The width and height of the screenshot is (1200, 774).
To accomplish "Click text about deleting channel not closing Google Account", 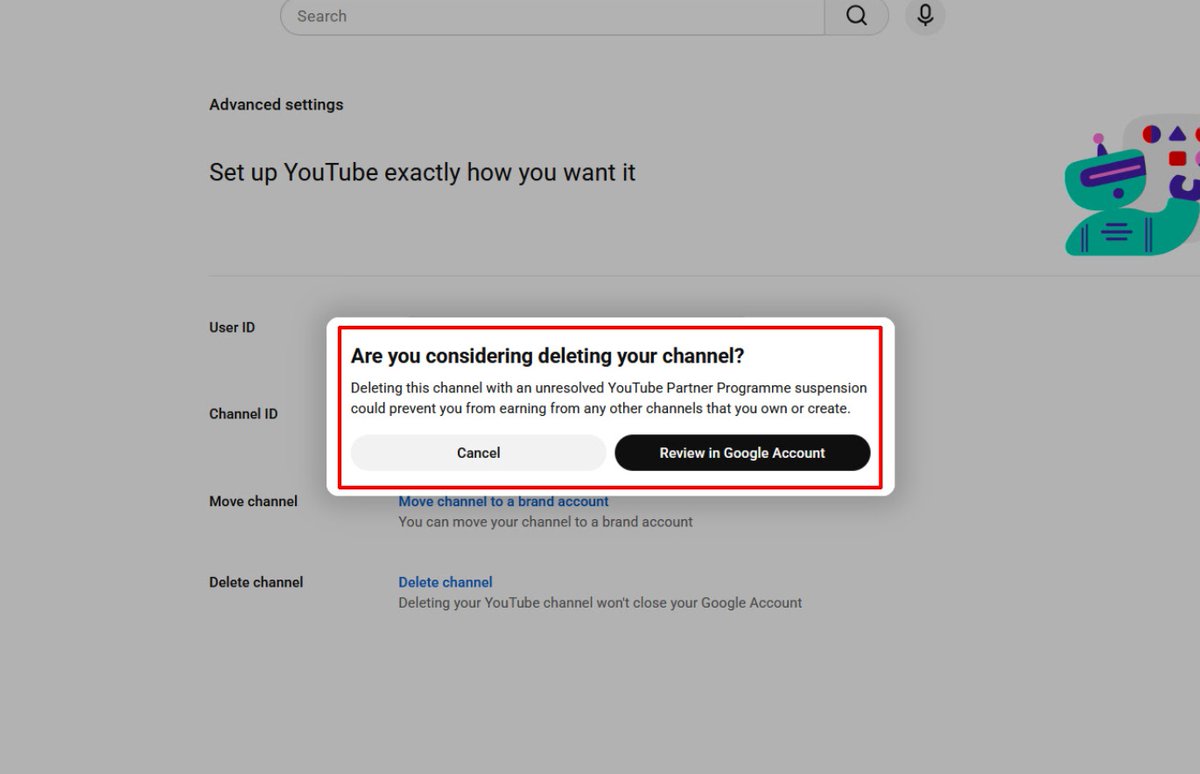I will coord(600,603).
